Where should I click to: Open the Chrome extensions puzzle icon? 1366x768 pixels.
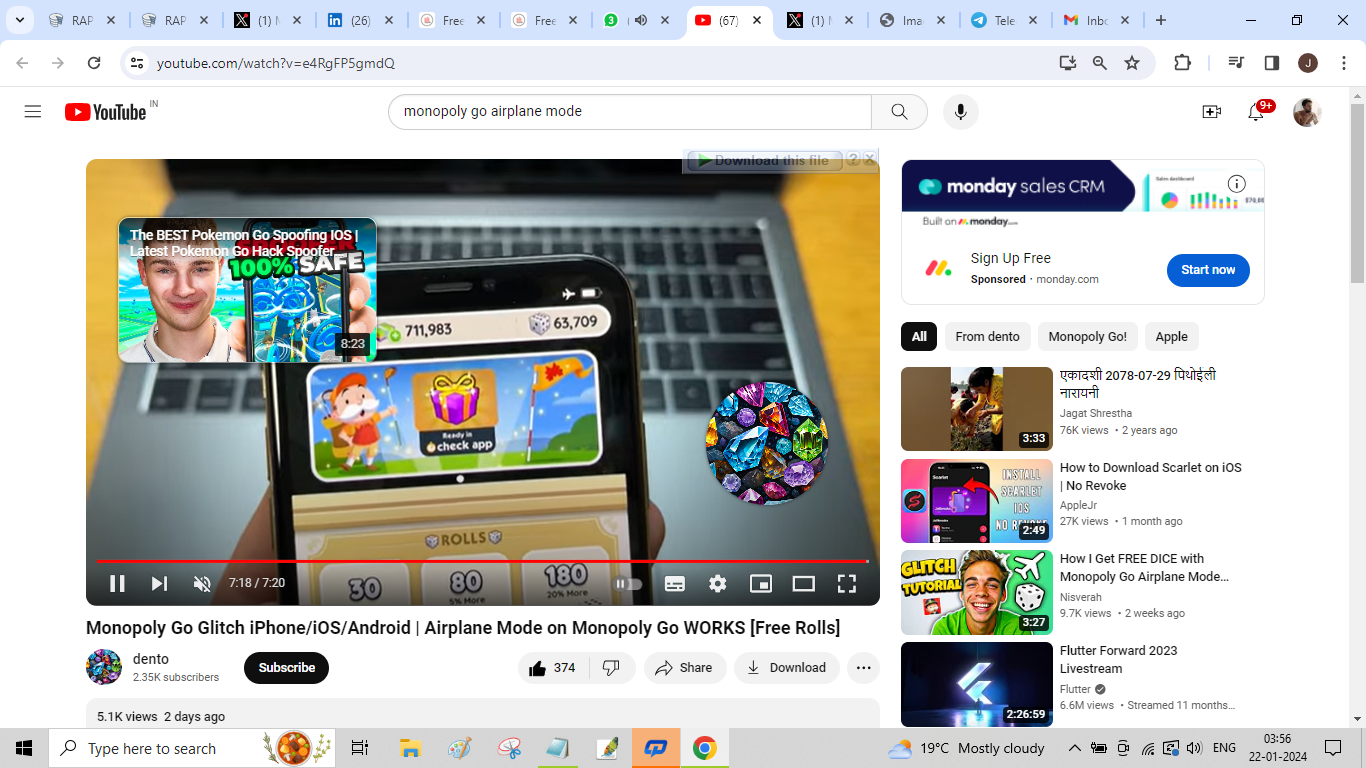(1182, 63)
